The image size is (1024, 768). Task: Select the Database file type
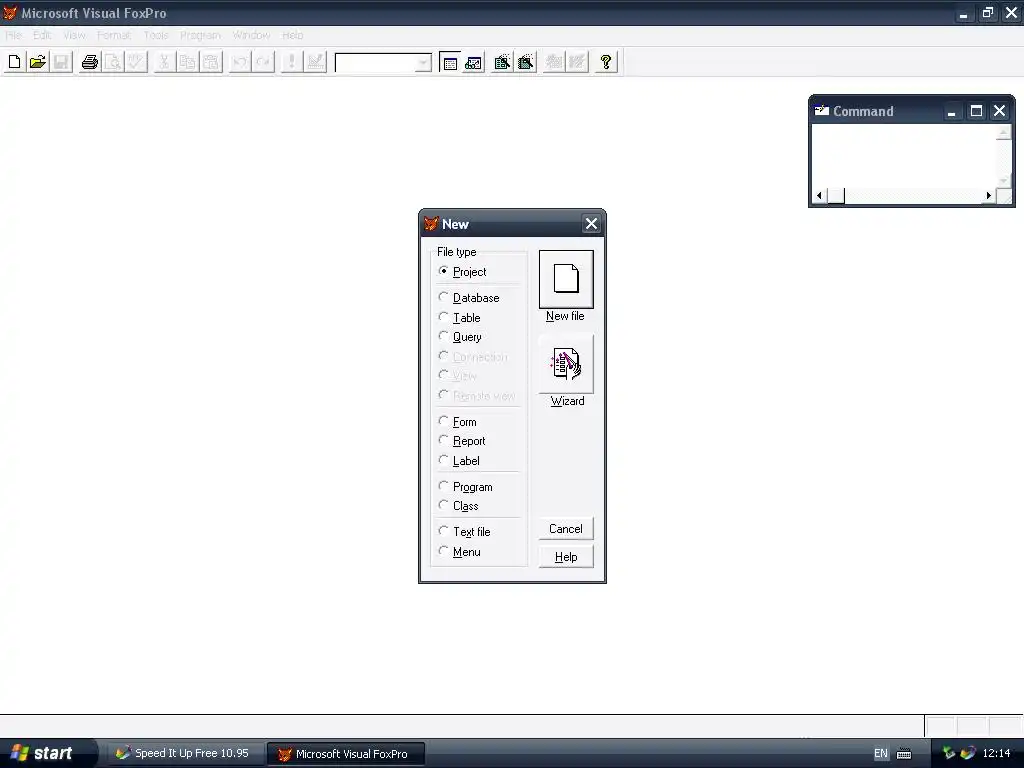point(469,298)
